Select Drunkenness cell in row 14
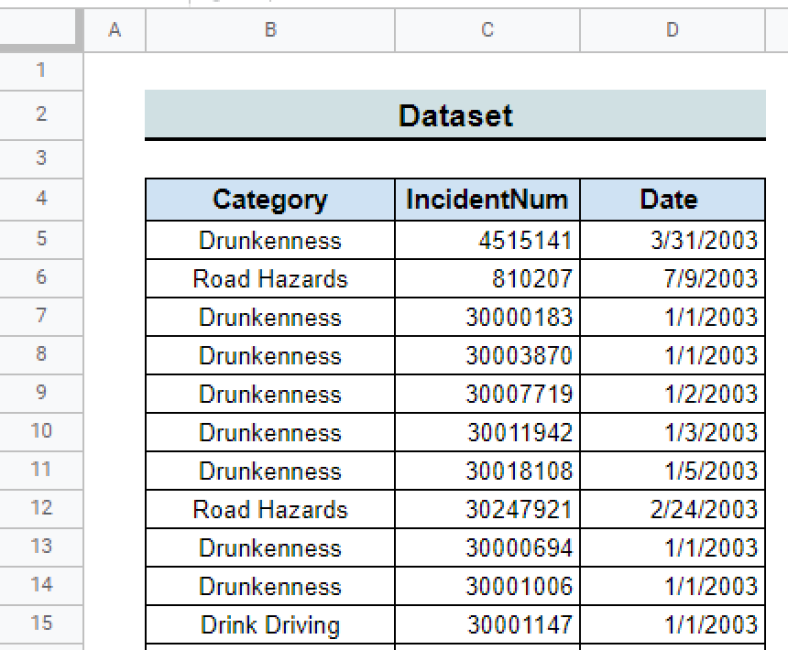 pyautogui.click(x=270, y=586)
